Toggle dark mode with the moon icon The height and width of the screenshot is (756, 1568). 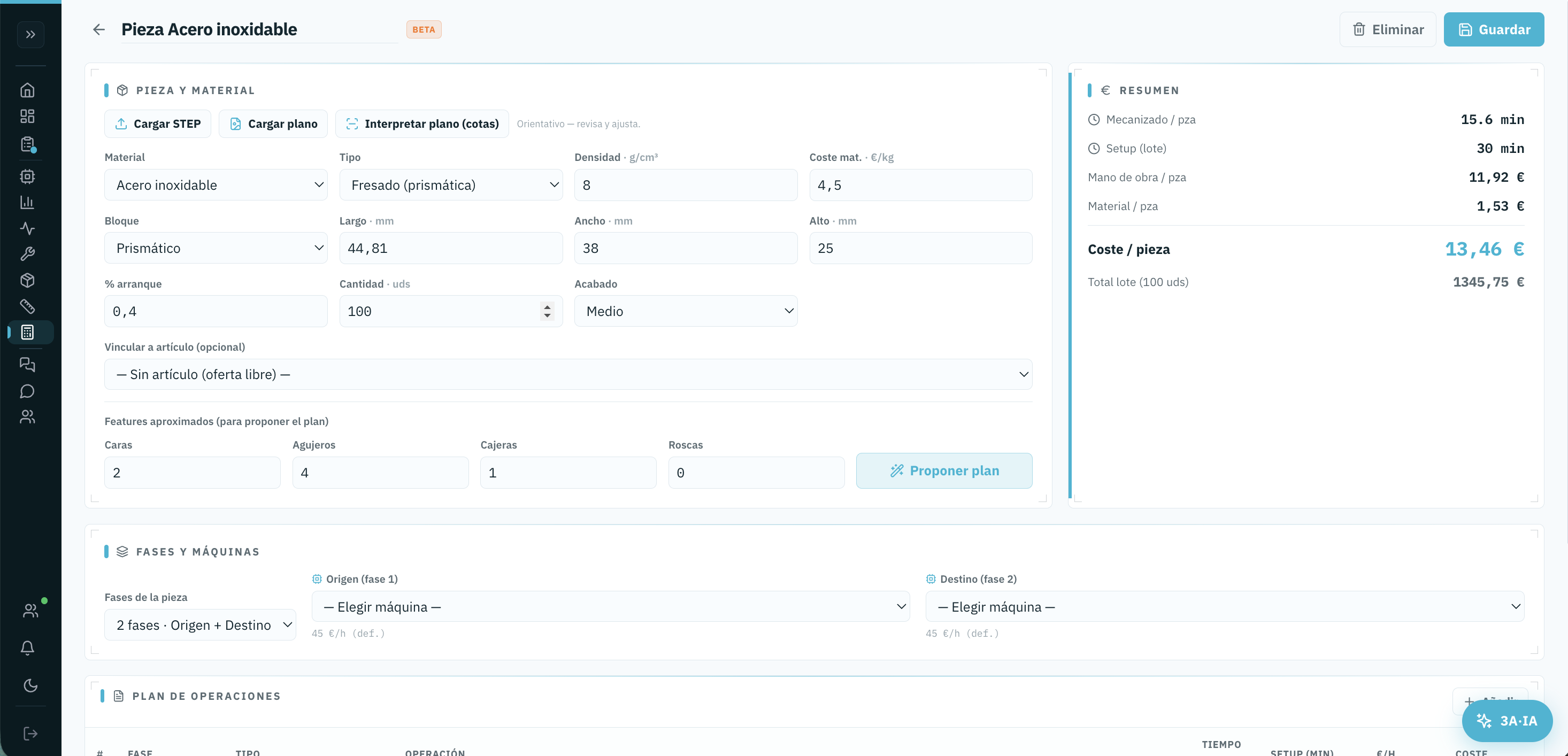coord(30,685)
